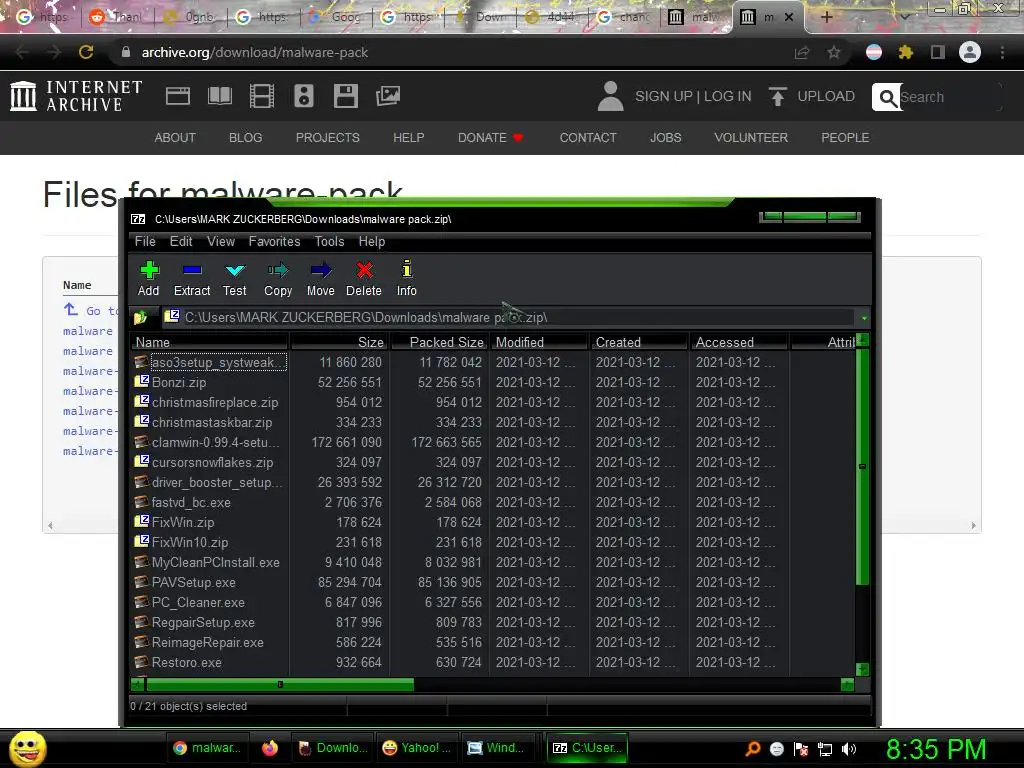Open the browser extensions puzzle icon
This screenshot has width=1024, height=768.
[x=906, y=52]
